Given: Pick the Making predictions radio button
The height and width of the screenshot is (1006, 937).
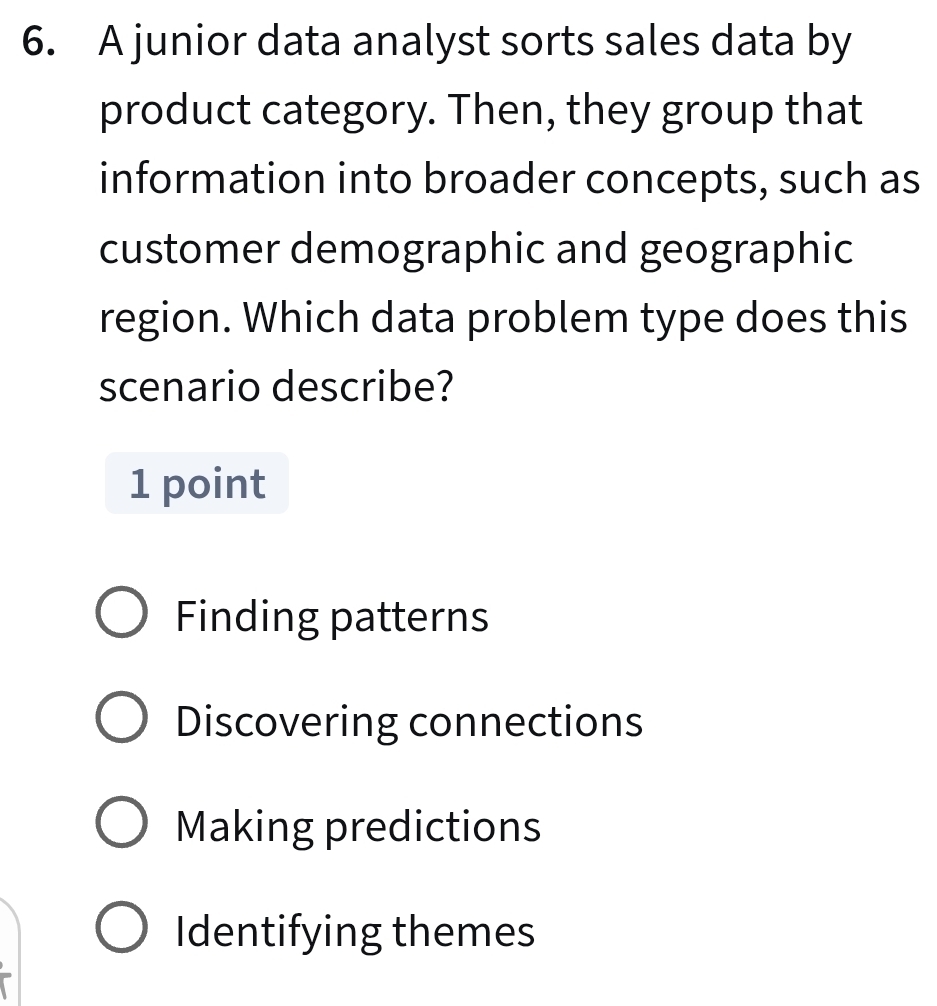Looking at the screenshot, I should pyautogui.click(x=121, y=828).
